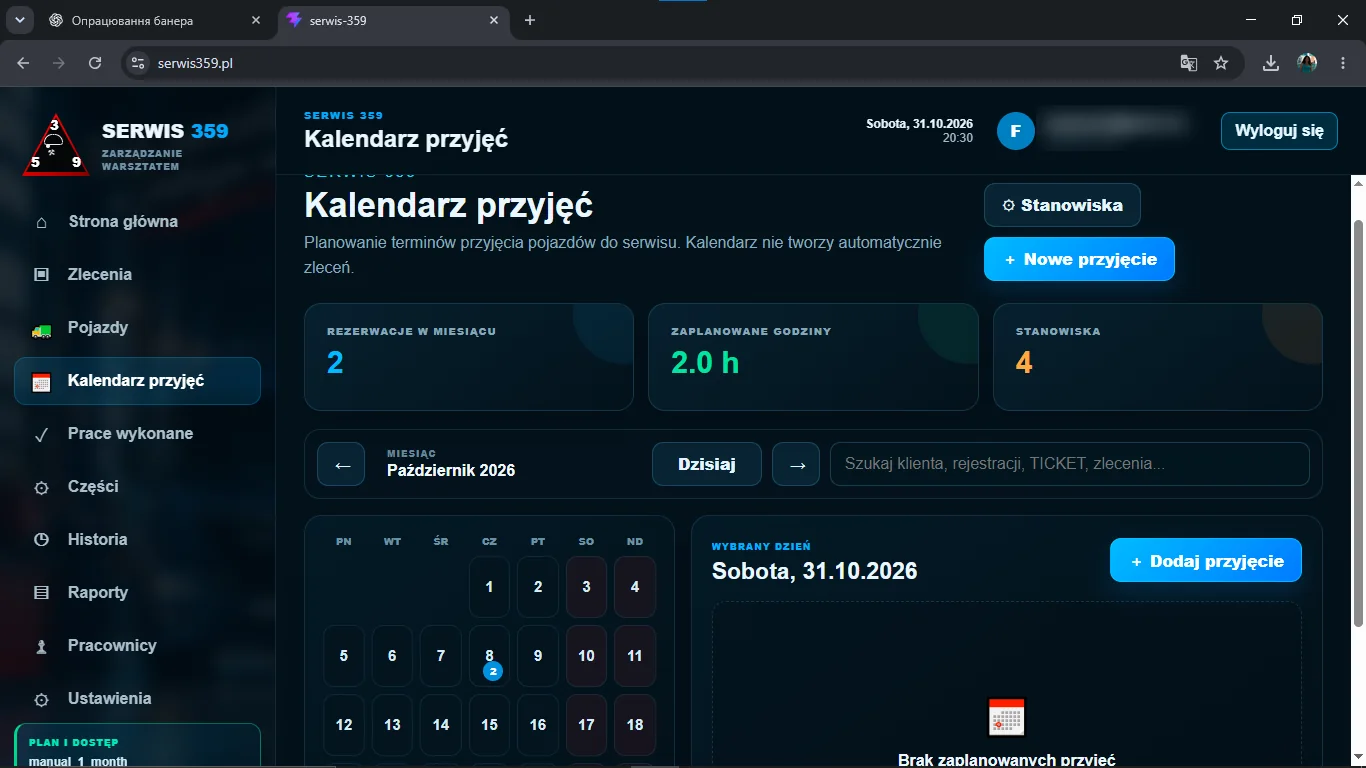Click the Historia clock icon
Screen dimensions: 1366x768
[x=41, y=540]
